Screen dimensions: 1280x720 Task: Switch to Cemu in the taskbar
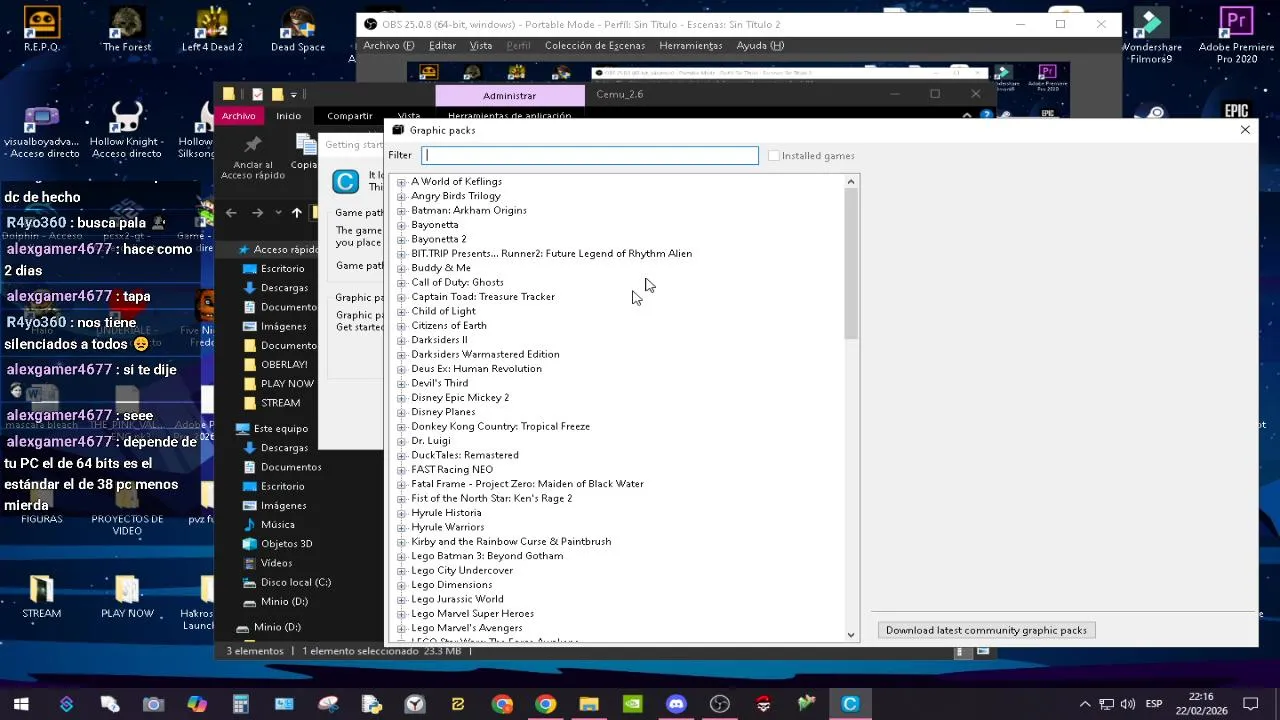tap(850, 704)
